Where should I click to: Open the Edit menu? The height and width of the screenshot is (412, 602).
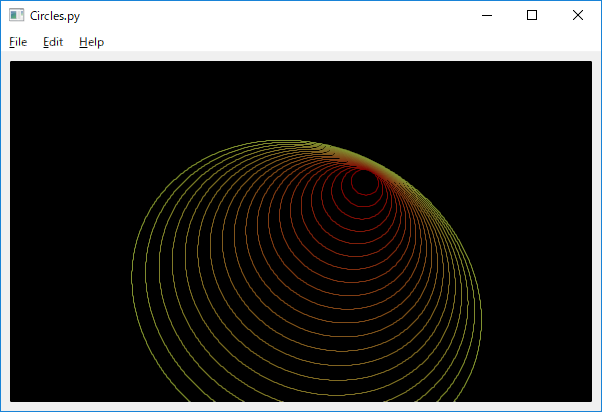click(x=53, y=42)
